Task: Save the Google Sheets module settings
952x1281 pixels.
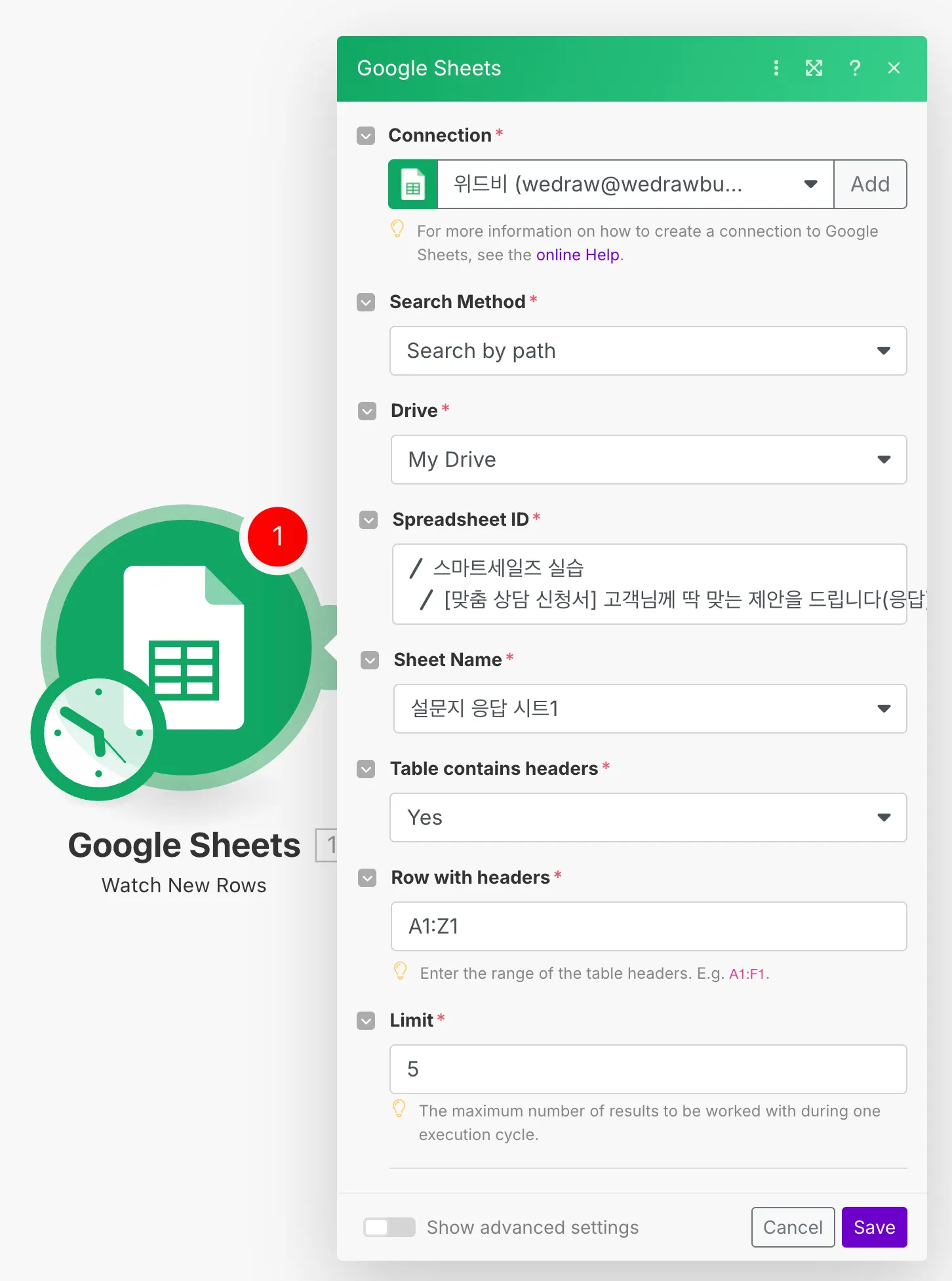Action: pos(875,1227)
